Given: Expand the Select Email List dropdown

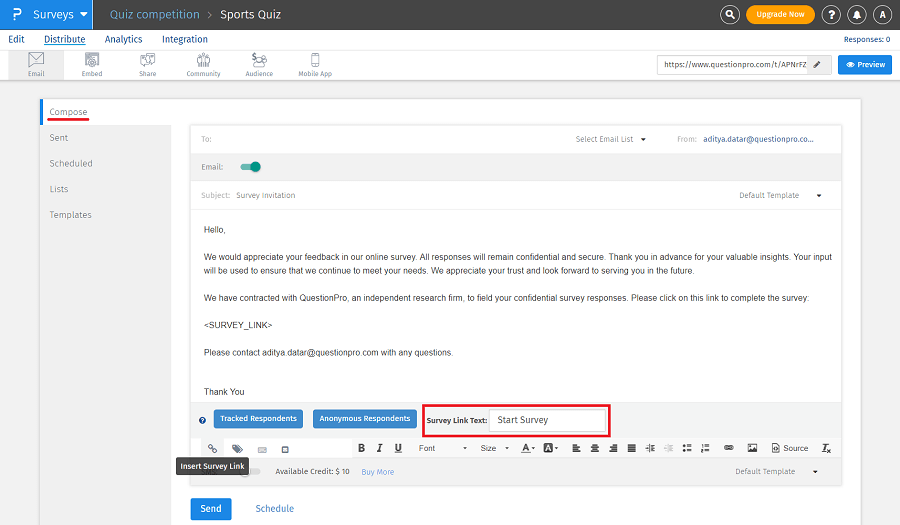Looking at the screenshot, I should [x=611, y=139].
